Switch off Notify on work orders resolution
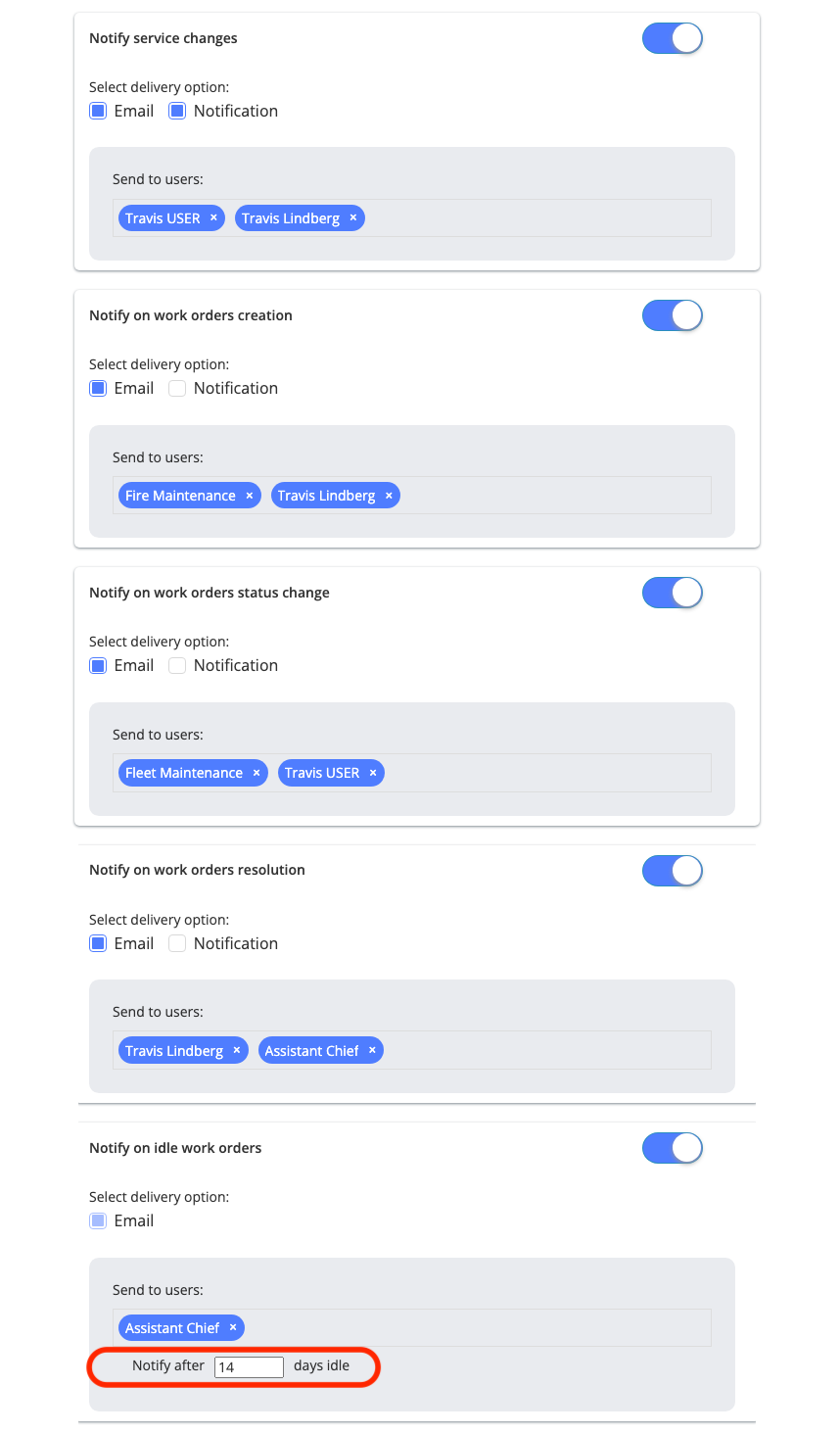The image size is (840, 1434). tap(673, 870)
